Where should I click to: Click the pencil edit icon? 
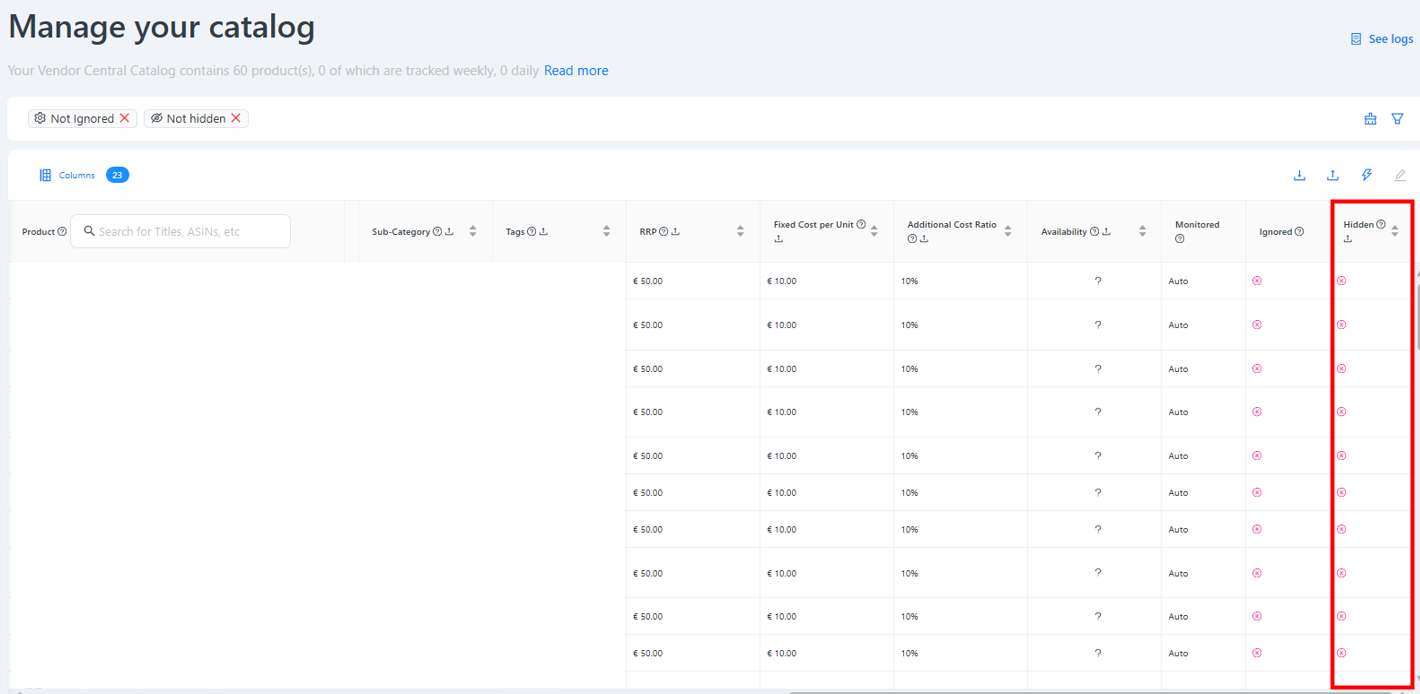(x=1400, y=175)
